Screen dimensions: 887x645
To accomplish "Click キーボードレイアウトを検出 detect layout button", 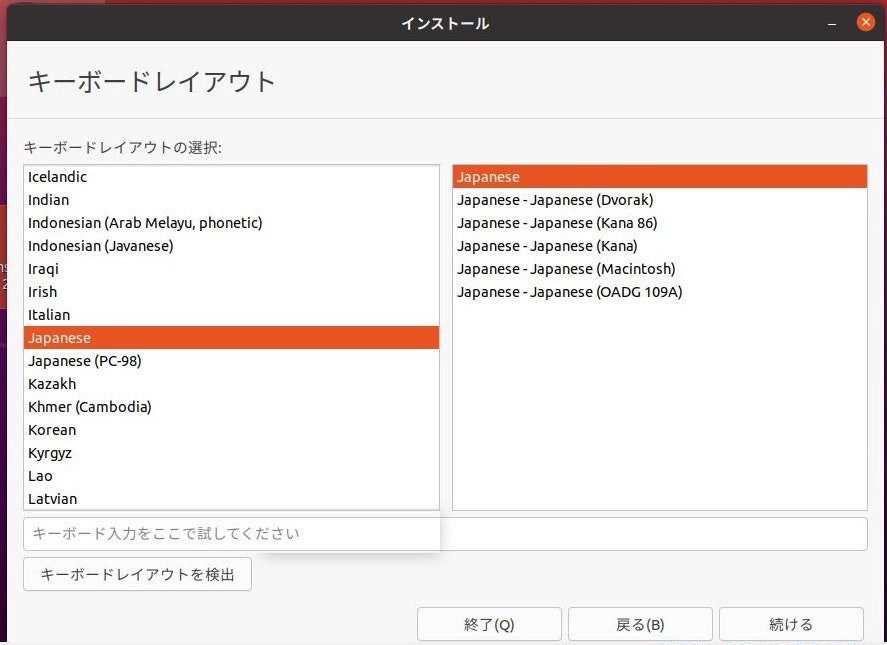I will tap(137, 574).
